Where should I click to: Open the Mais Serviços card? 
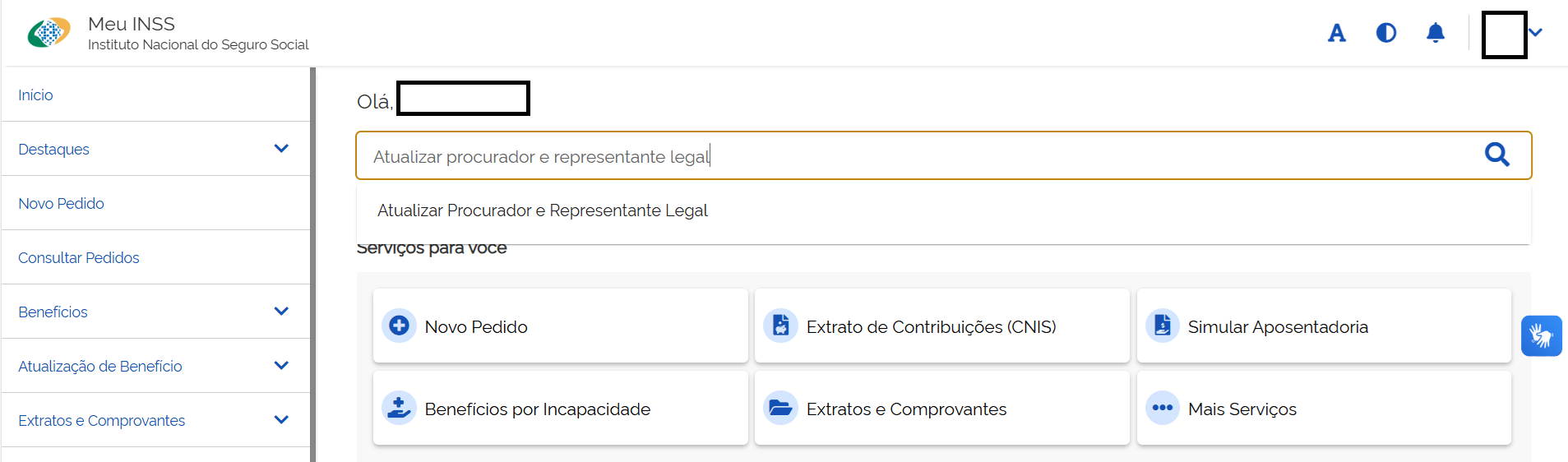pos(1323,409)
